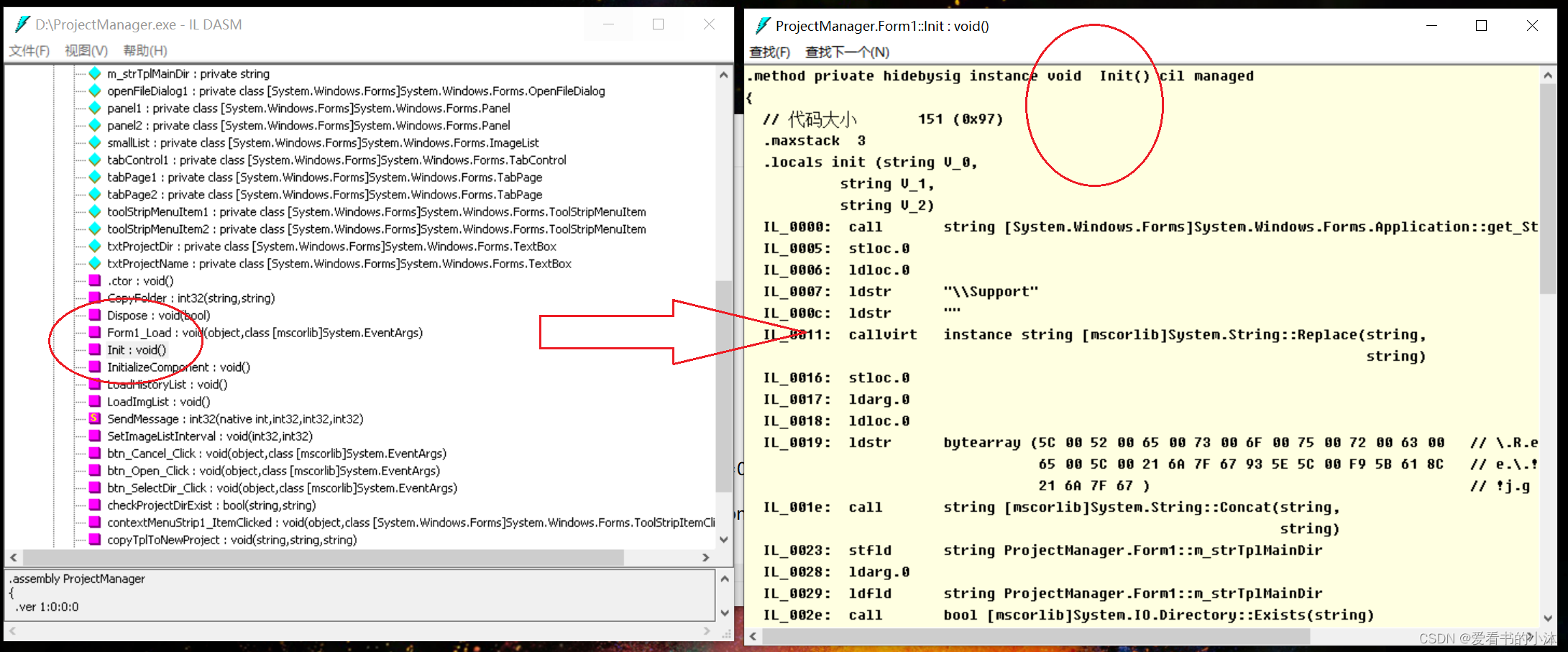Open the 视图(V) menu in IL DASM
1568x652 pixels.
86,50
